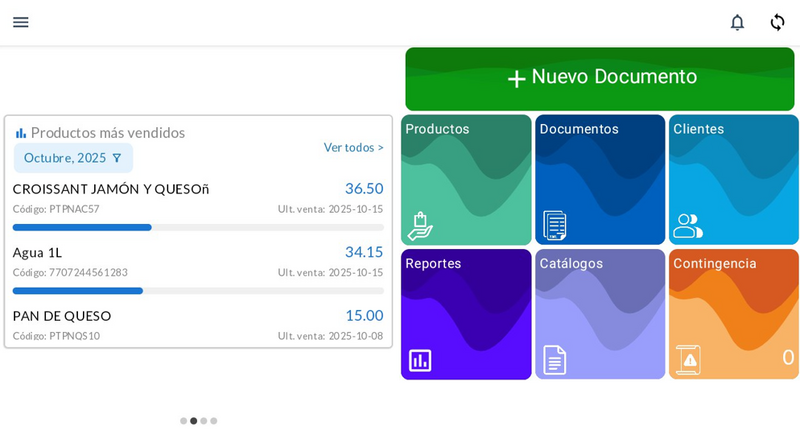Go to the third carousel page dot
This screenshot has height=431, width=800.
pyautogui.click(x=204, y=421)
